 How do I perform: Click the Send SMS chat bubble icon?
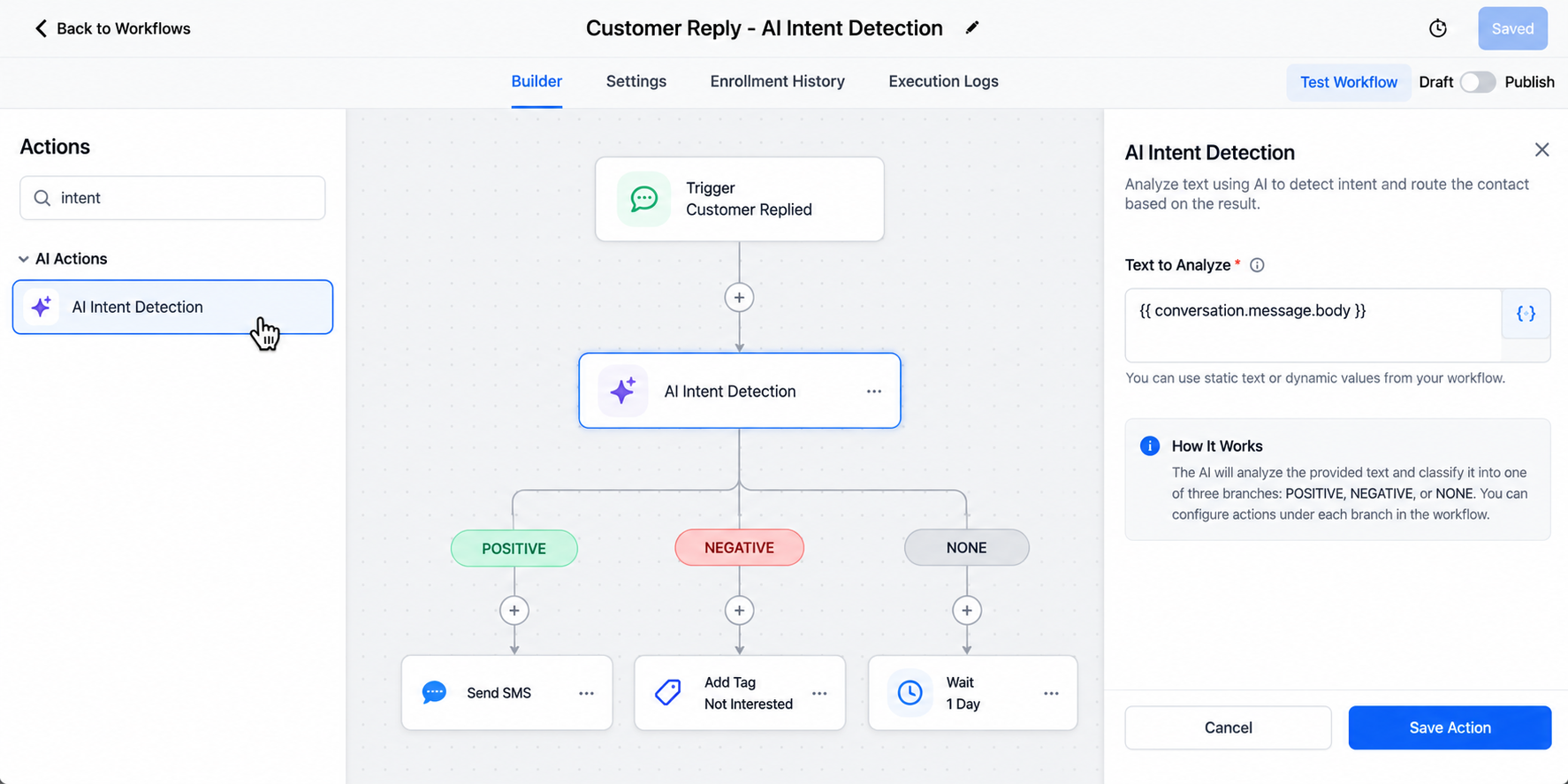(x=434, y=692)
